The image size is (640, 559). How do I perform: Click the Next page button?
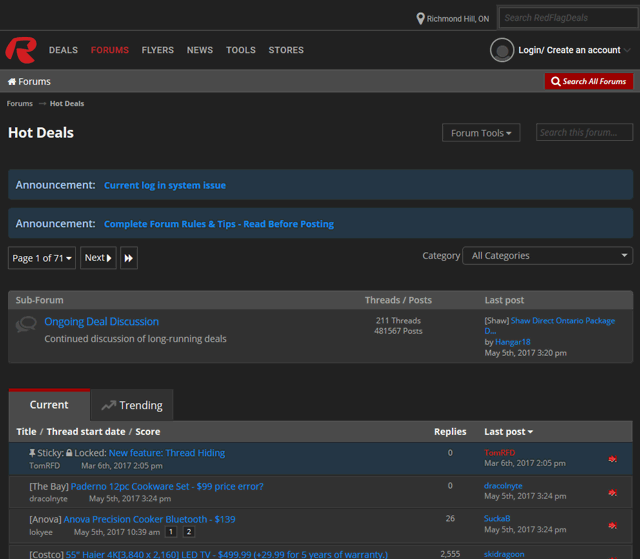(x=98, y=258)
